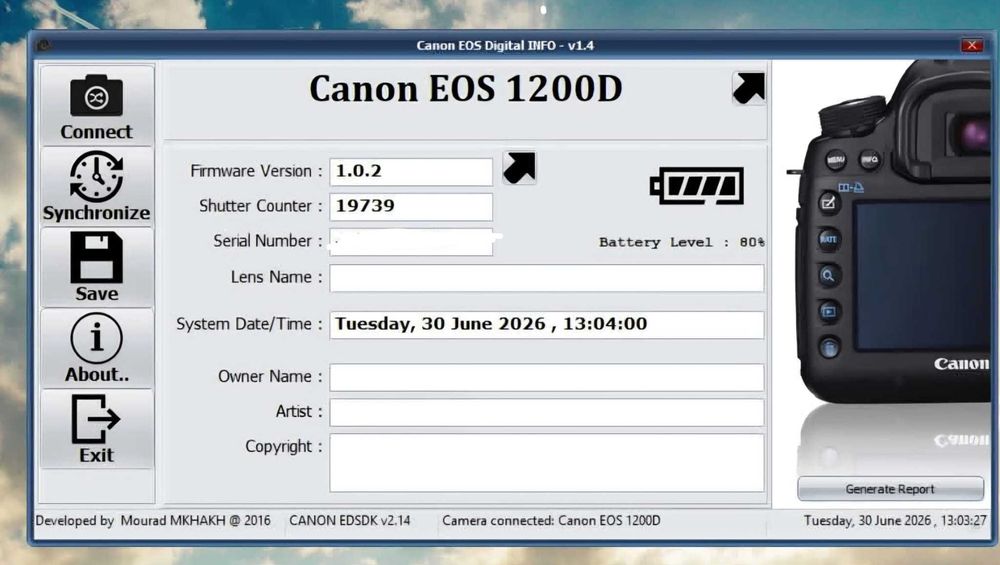Click 'Camera connected: Canon EOS 1200D' status
The width and height of the screenshot is (1000, 565).
pyautogui.click(x=551, y=520)
